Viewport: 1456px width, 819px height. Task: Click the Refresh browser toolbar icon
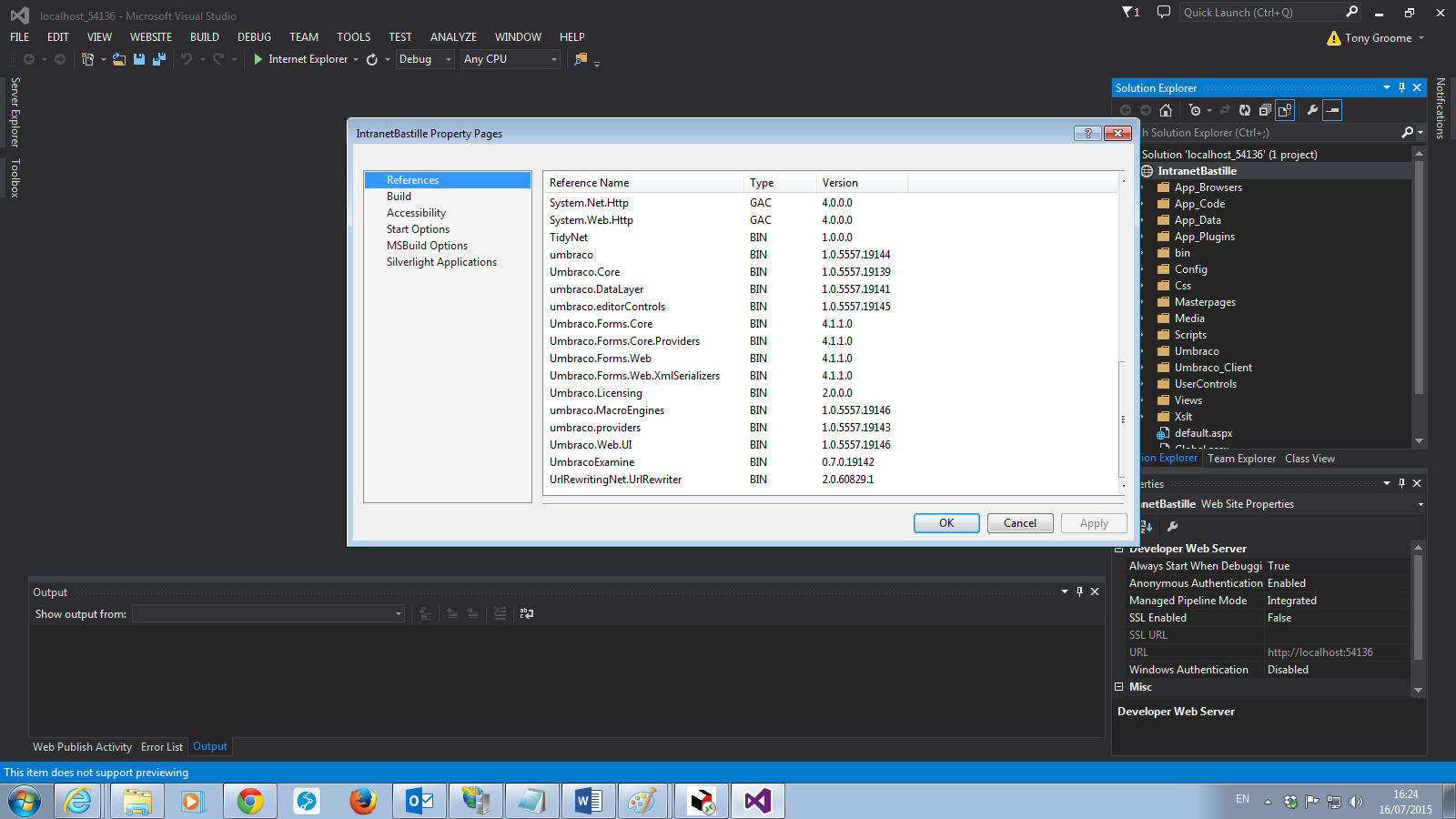coord(372,59)
